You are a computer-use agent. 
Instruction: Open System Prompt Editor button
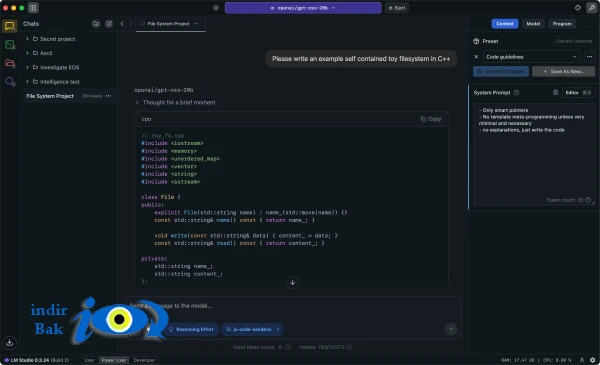click(578, 93)
